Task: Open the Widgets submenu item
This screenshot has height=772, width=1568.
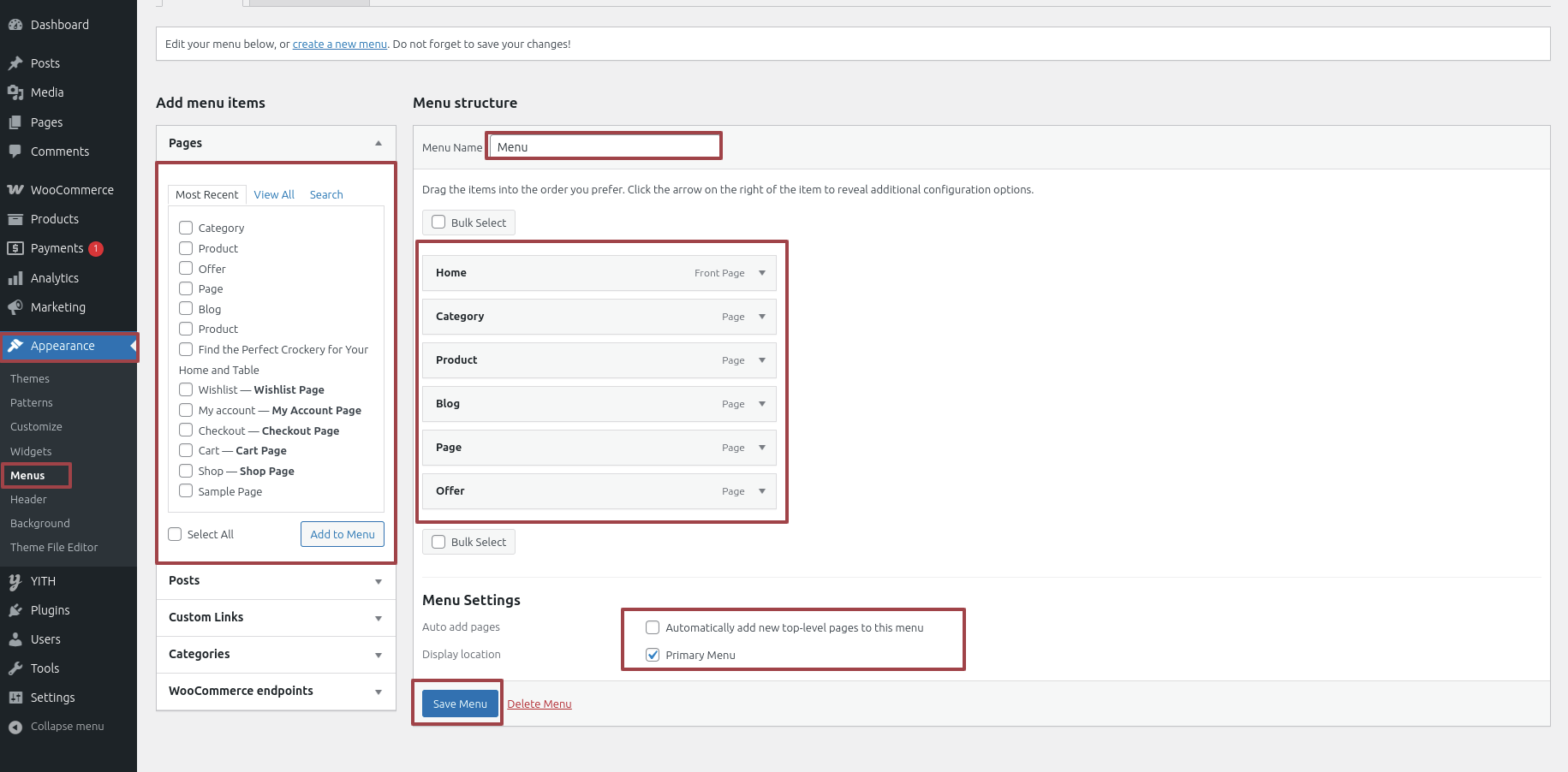Action: pyautogui.click(x=31, y=452)
